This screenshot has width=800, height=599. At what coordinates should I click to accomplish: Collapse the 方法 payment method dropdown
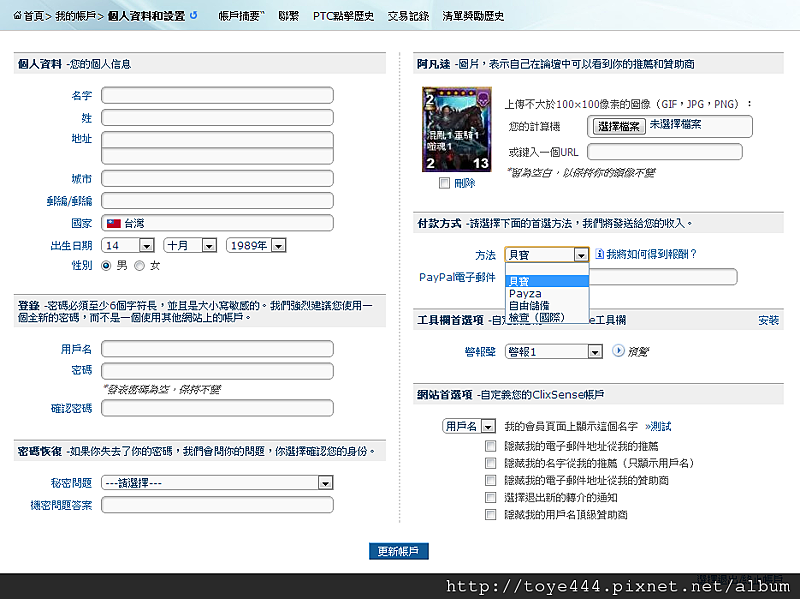coord(547,254)
